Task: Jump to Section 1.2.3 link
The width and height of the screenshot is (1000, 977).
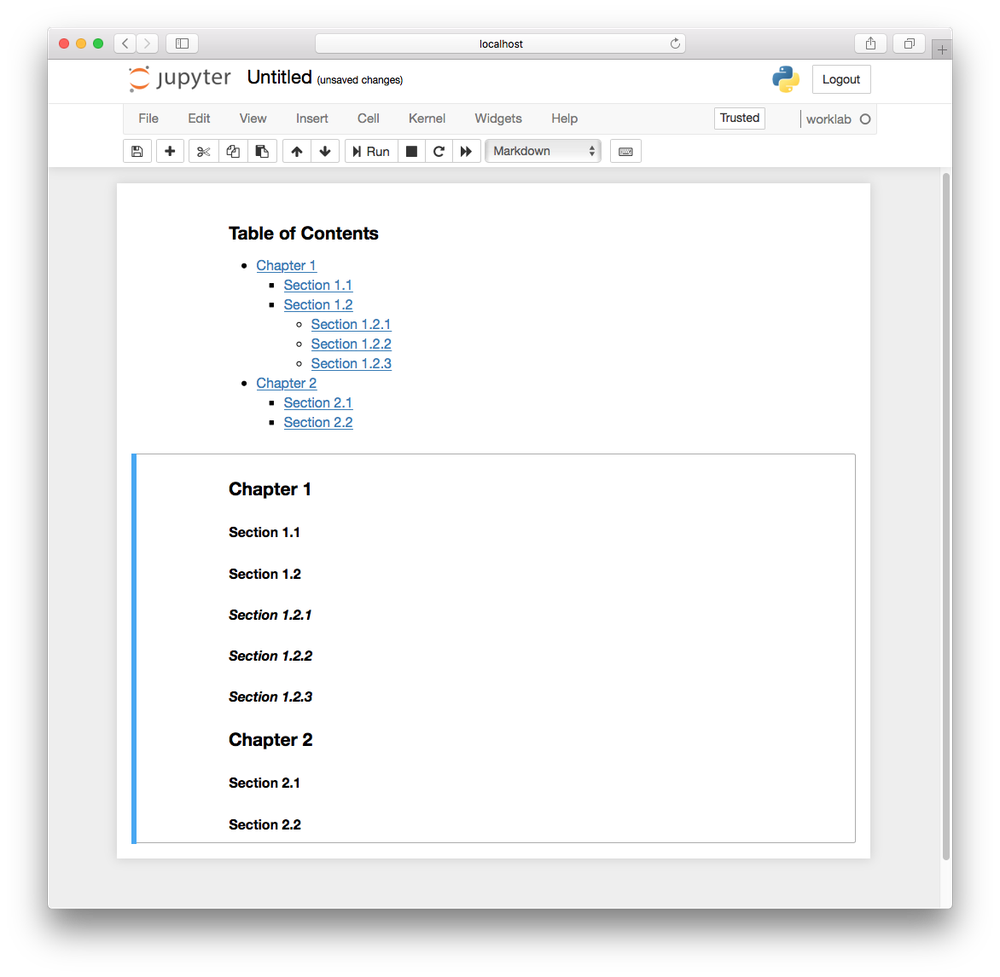Action: (x=351, y=364)
